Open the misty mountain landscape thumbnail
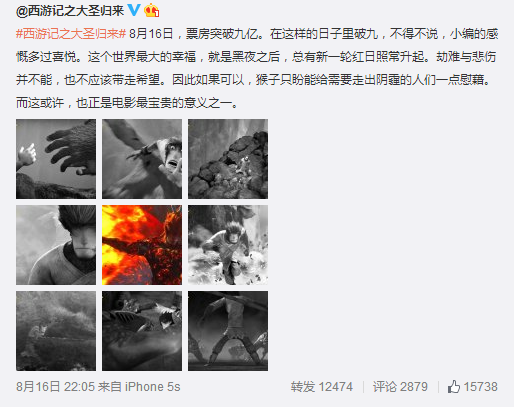The image size is (515, 407). point(56,331)
